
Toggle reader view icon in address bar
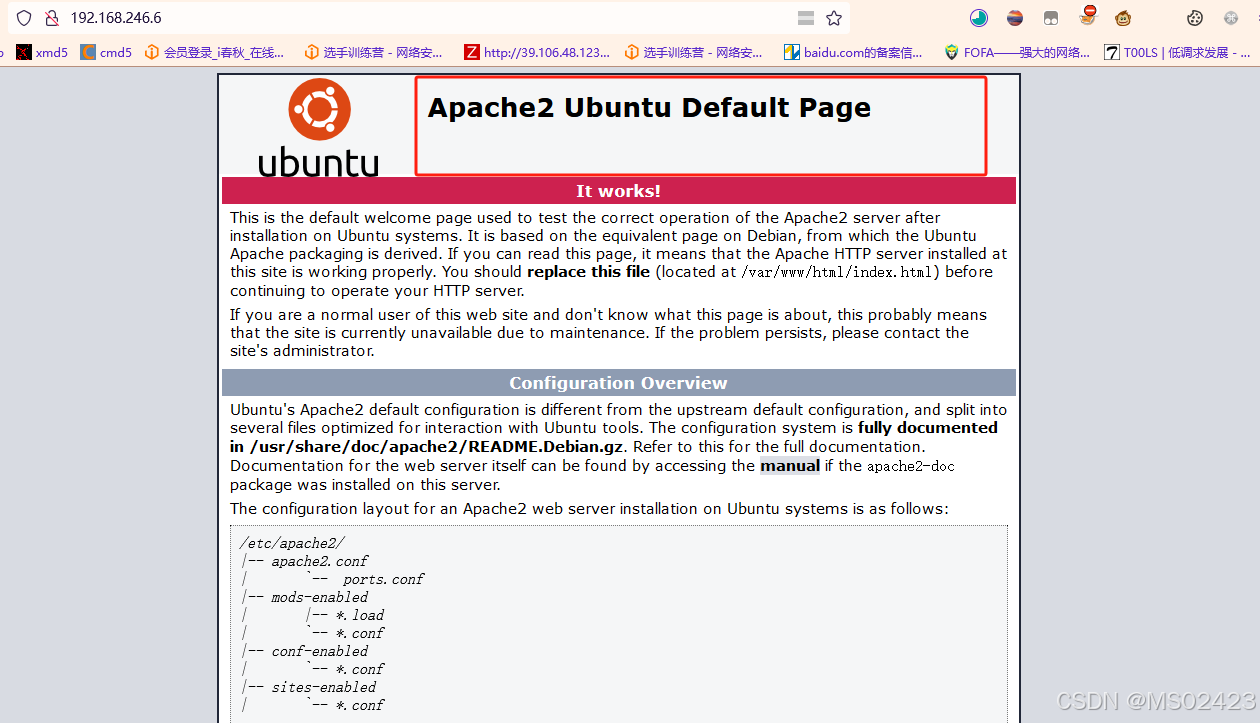click(x=806, y=18)
